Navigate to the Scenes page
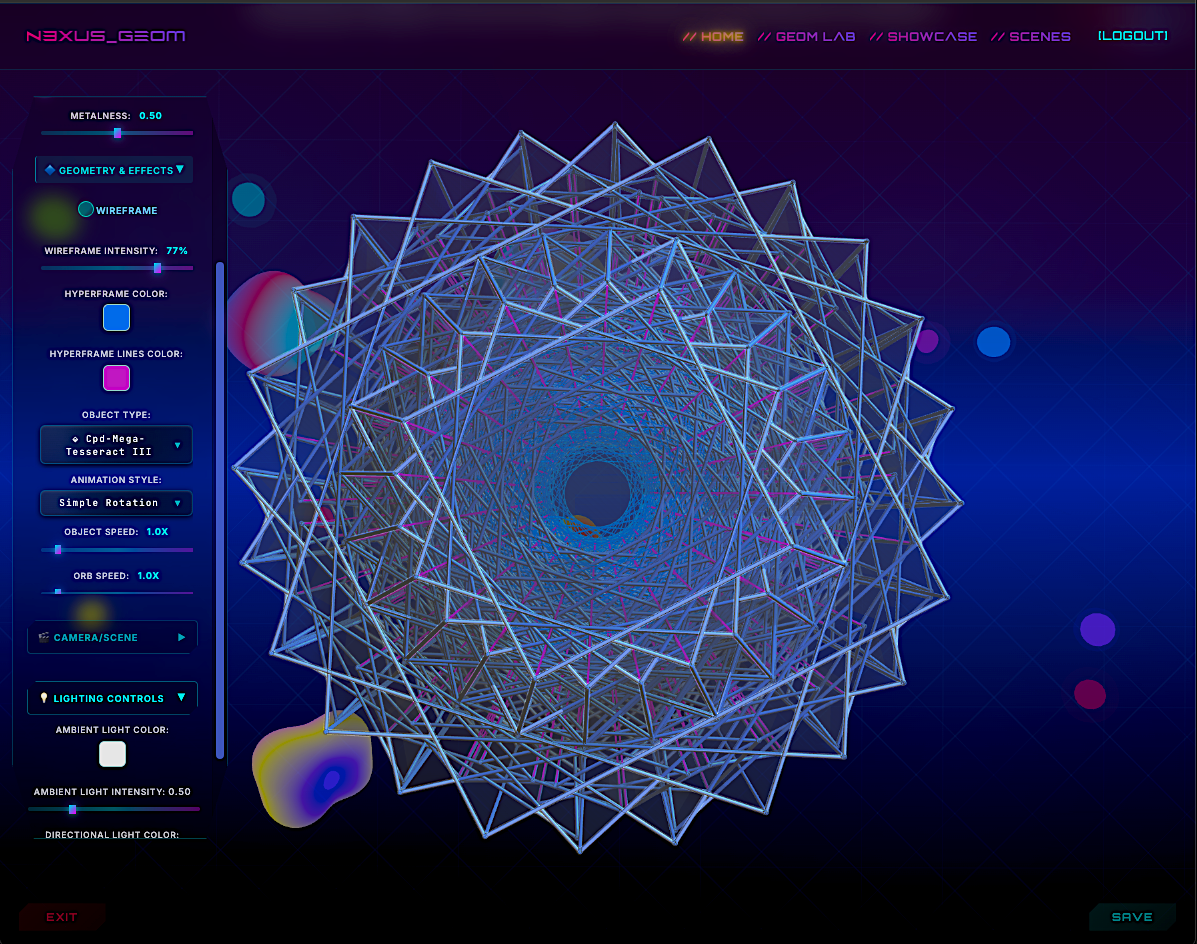Screen dimensions: 1197x944 [x=1031, y=36]
